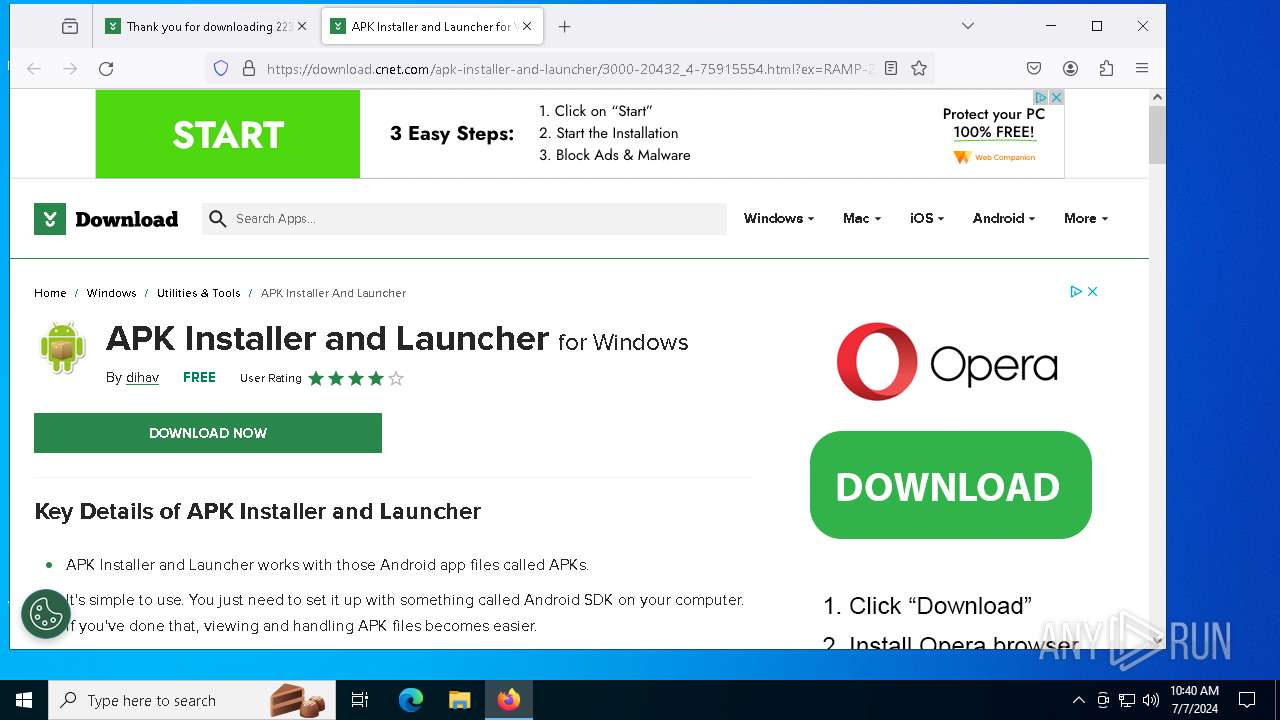Expand the Mac menu
Screen dimensions: 1280x720
click(x=862, y=218)
